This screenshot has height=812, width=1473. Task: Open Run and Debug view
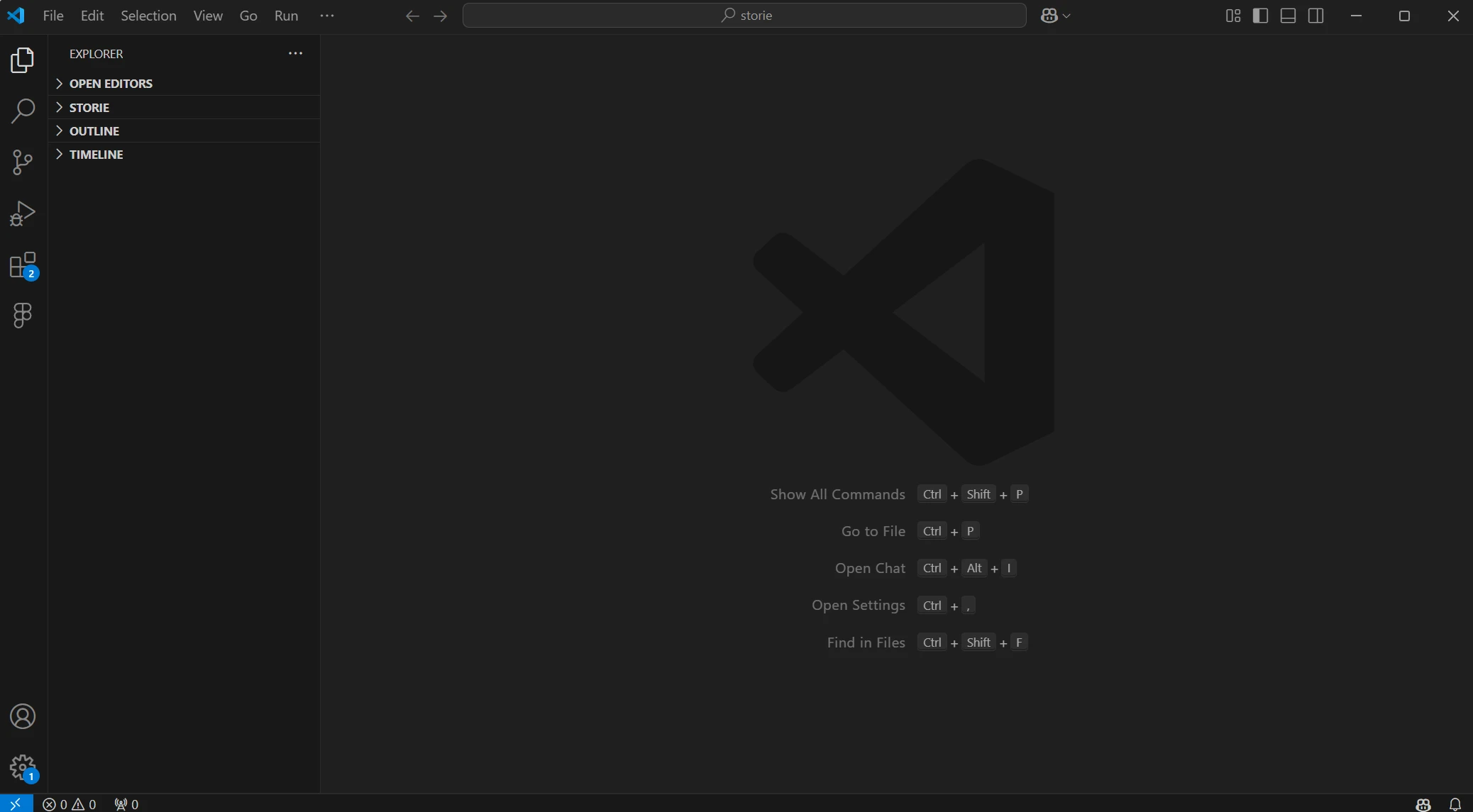[x=23, y=213]
